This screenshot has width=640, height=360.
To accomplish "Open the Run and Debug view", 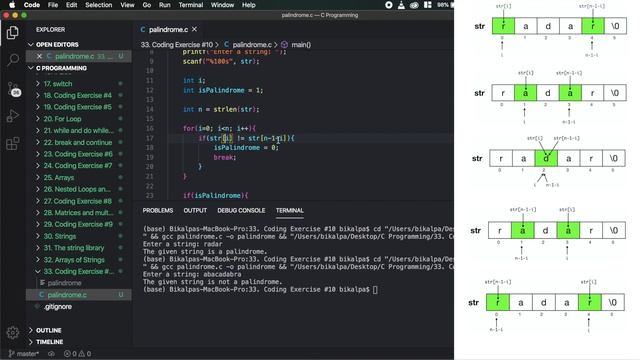I will tap(13, 116).
